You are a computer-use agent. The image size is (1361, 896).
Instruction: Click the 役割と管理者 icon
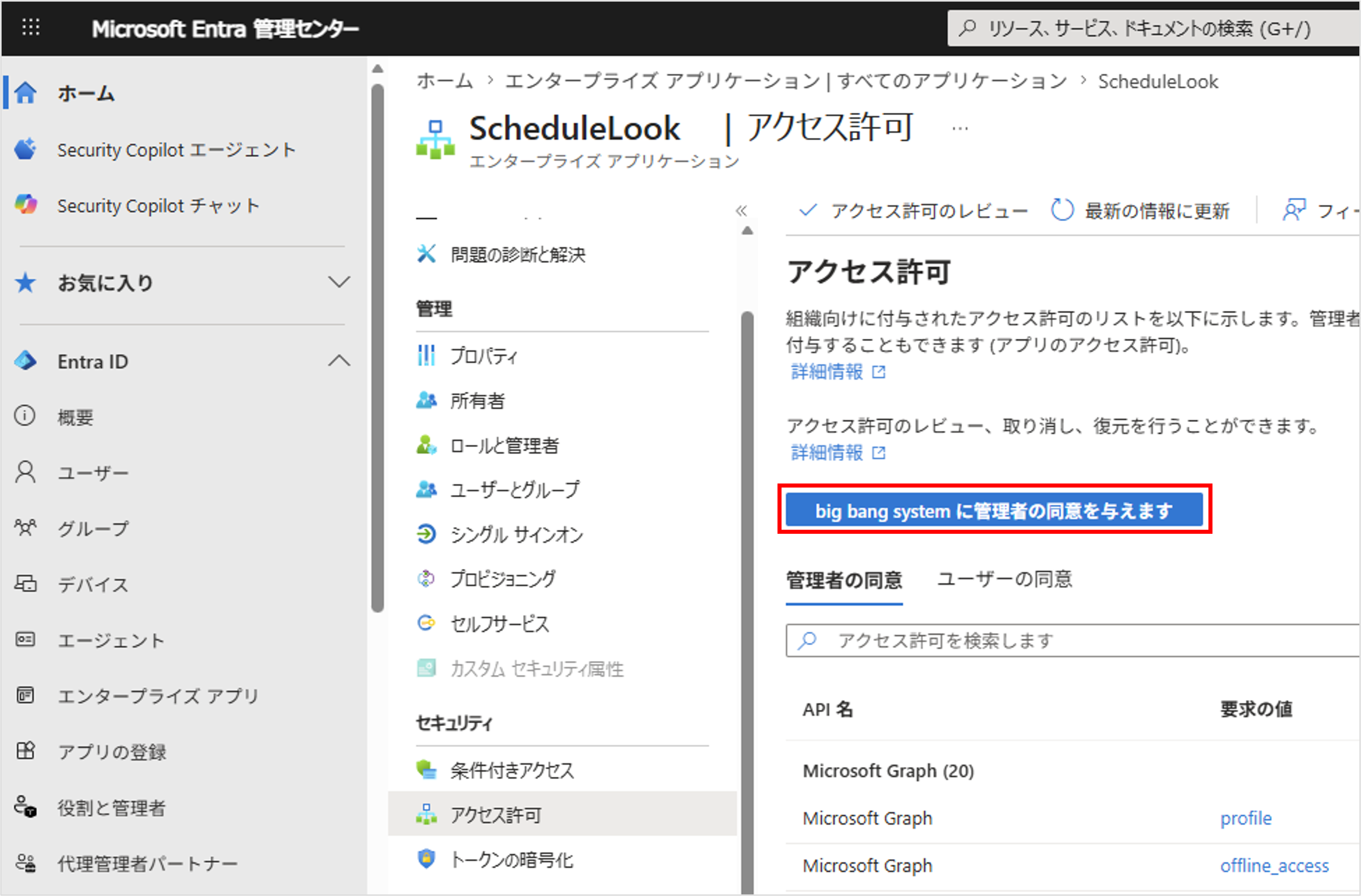(x=25, y=806)
